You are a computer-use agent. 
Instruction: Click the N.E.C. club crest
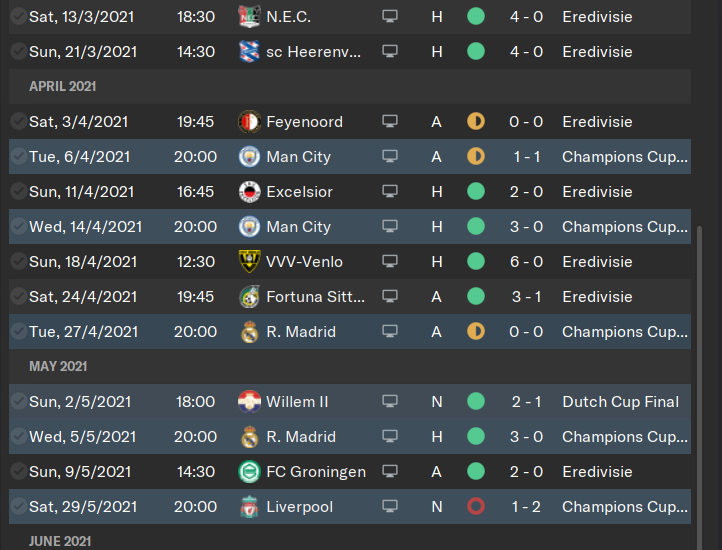(250, 17)
